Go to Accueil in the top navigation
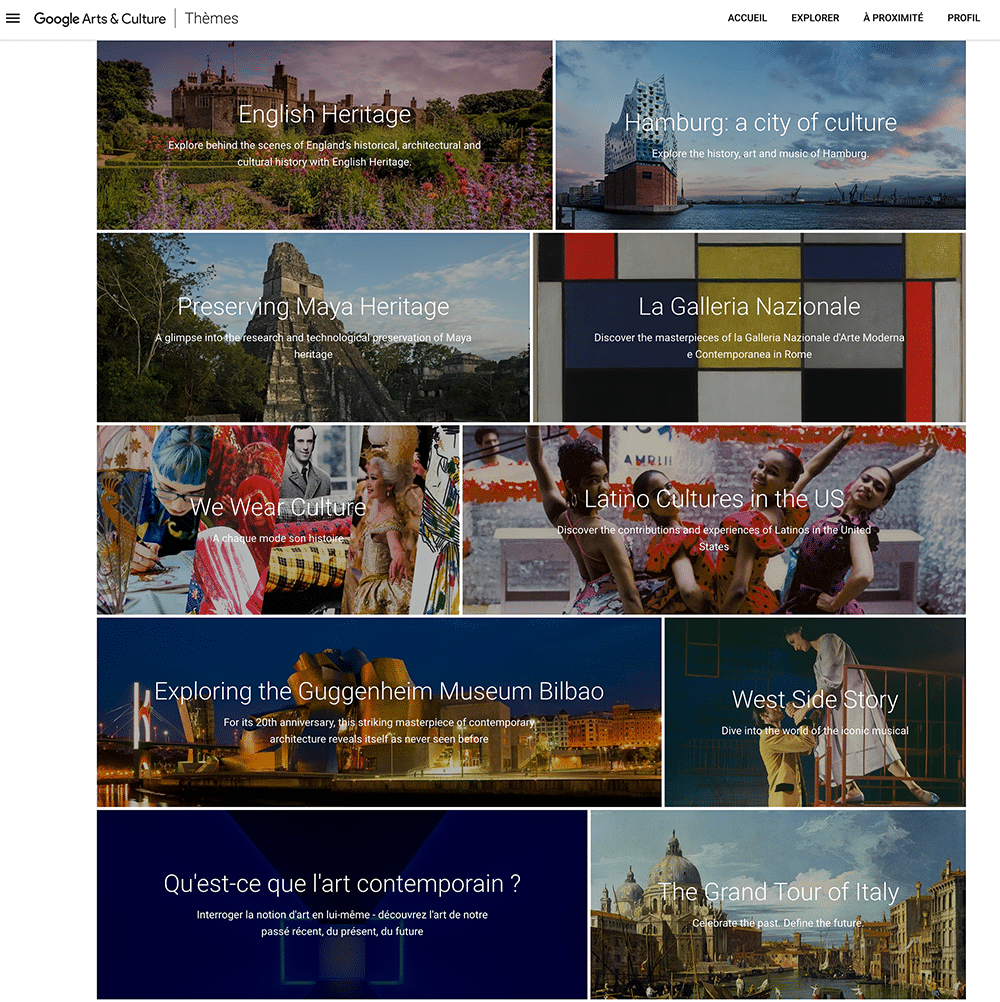 (x=747, y=18)
